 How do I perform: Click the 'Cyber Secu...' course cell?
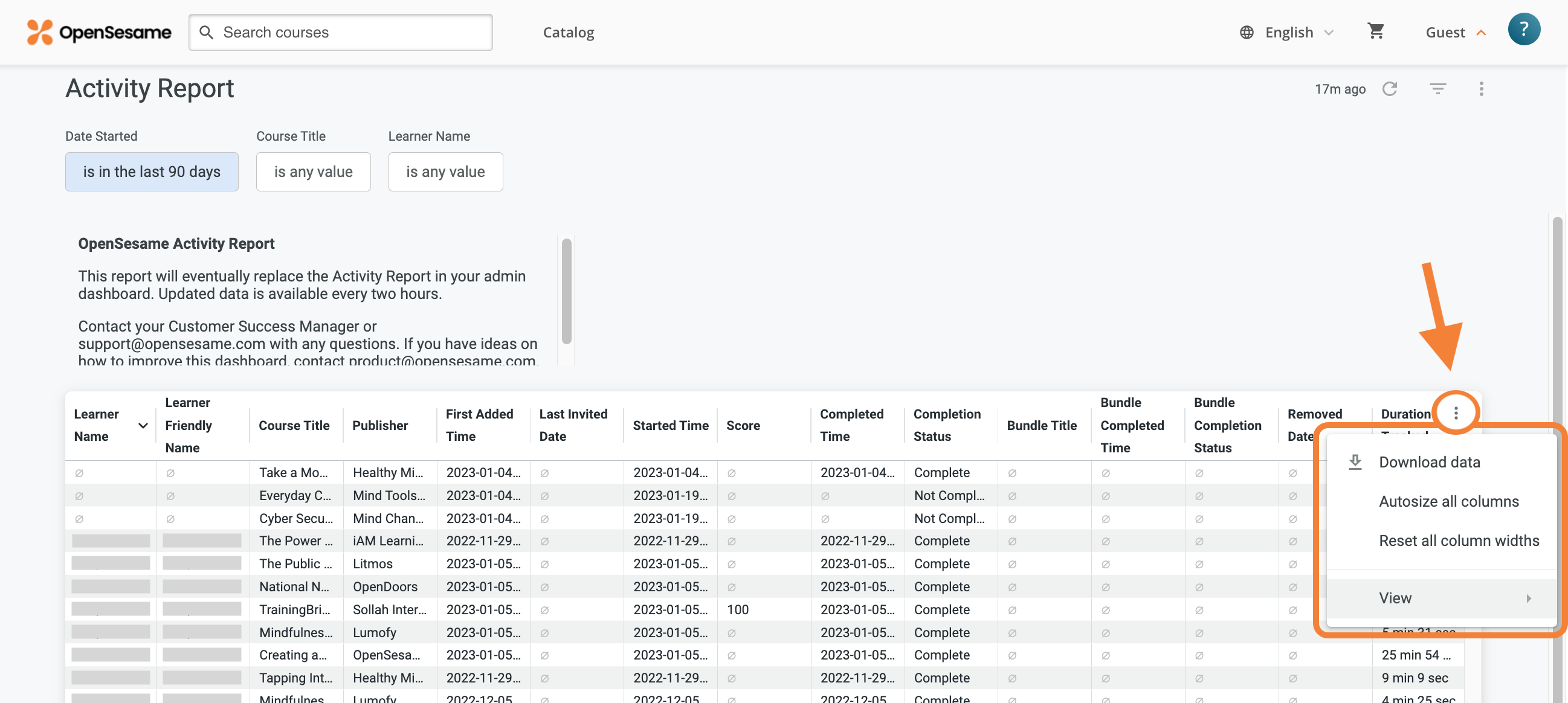296,518
